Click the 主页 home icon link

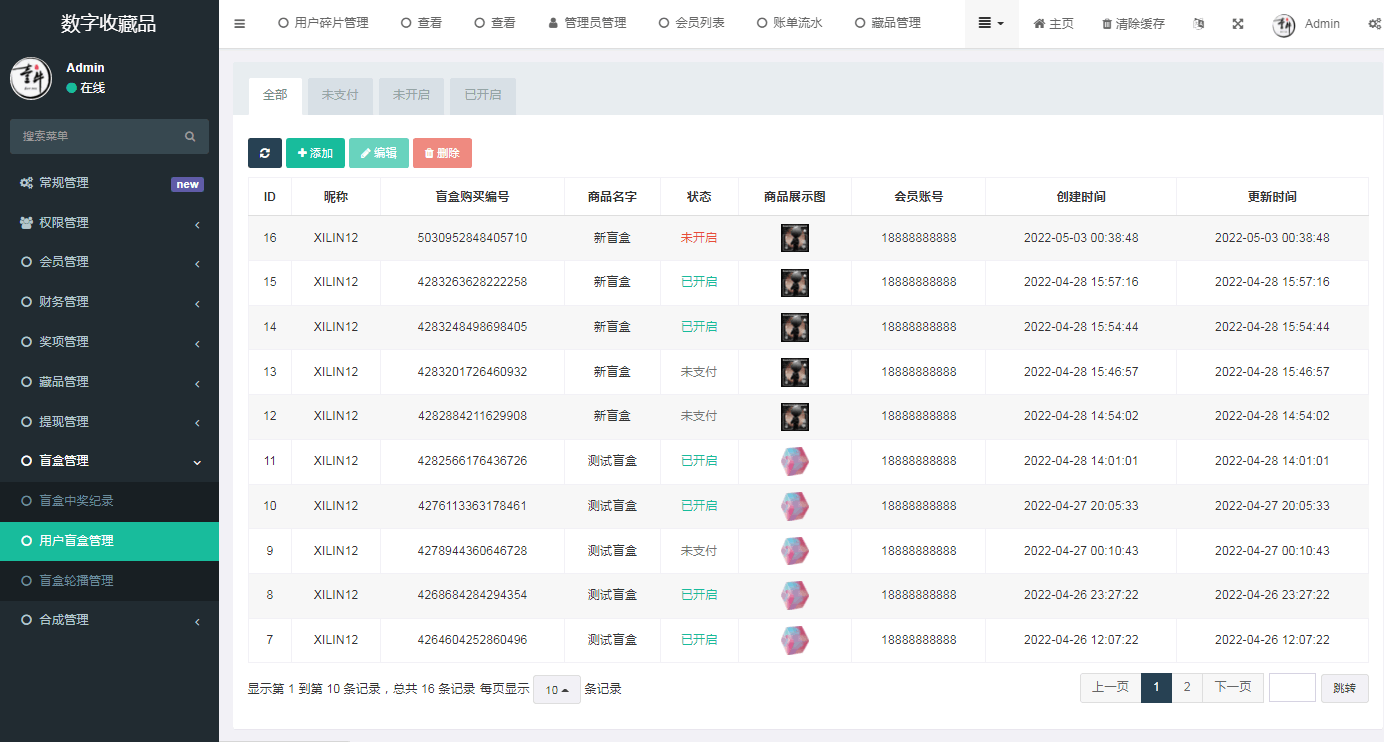1053,24
